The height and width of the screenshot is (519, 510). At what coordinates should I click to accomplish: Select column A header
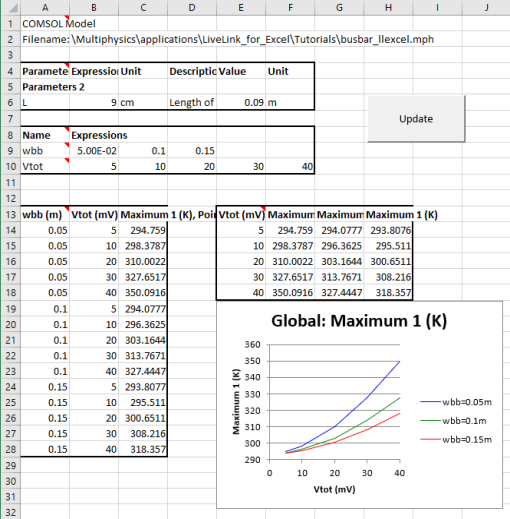coord(45,7)
